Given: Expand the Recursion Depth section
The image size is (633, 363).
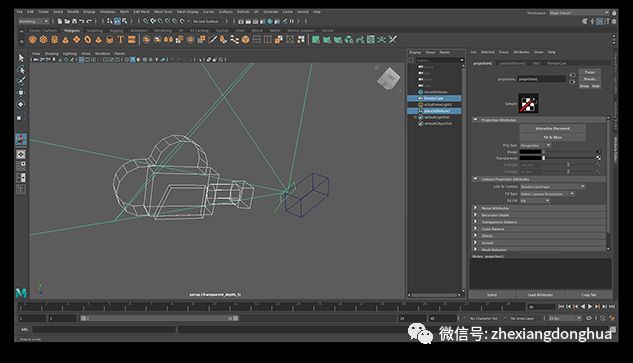Looking at the screenshot, I should pos(476,215).
